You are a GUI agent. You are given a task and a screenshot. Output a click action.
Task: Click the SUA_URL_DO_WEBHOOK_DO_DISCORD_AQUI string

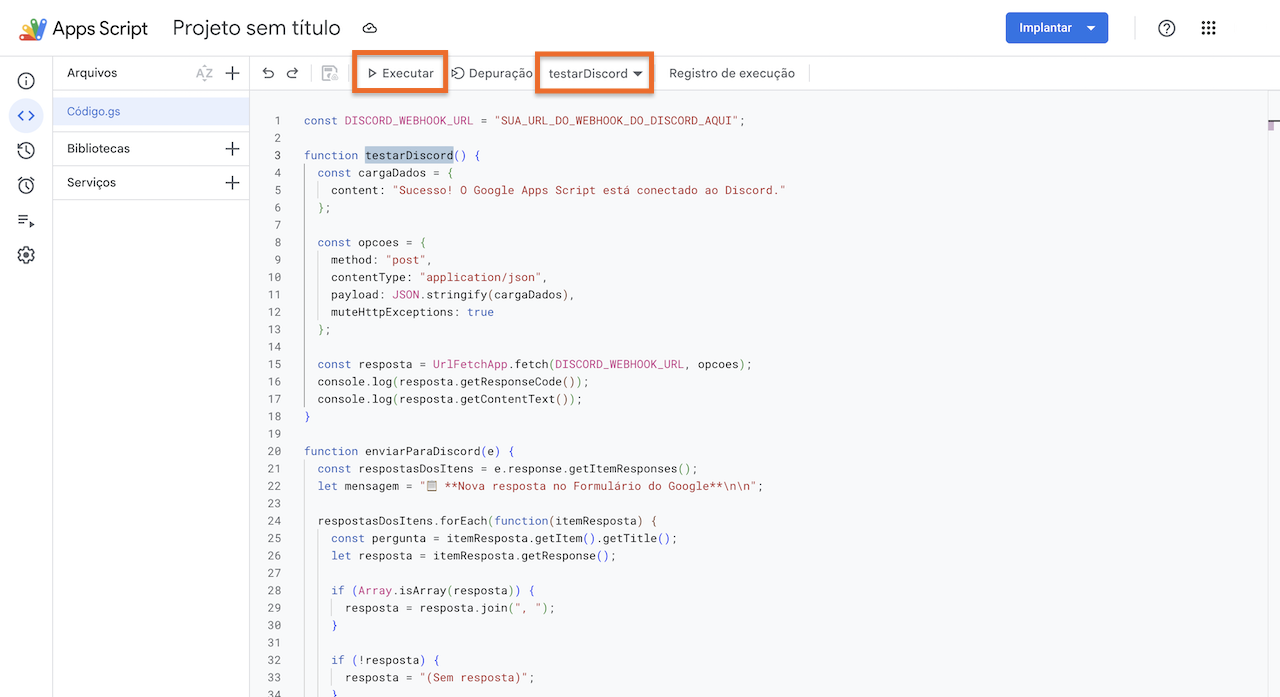(x=617, y=120)
